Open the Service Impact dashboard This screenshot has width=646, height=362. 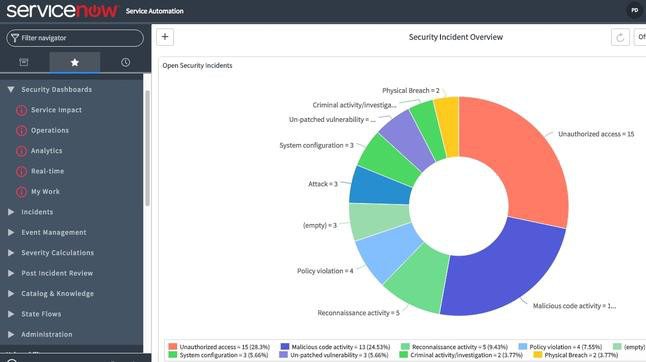click(x=56, y=110)
